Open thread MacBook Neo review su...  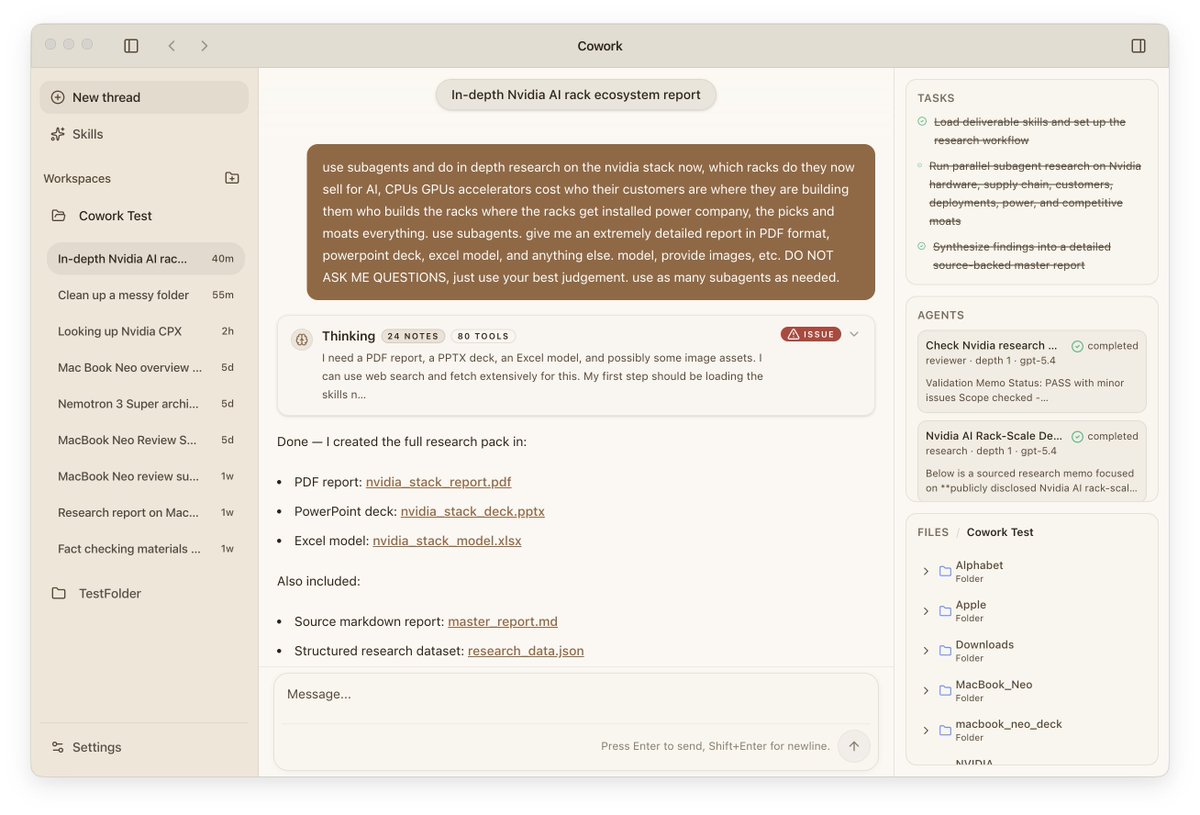[x=146, y=476]
